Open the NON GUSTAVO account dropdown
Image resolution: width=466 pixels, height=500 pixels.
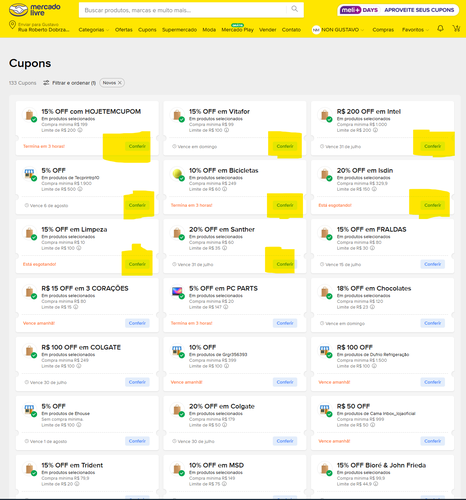338,30
